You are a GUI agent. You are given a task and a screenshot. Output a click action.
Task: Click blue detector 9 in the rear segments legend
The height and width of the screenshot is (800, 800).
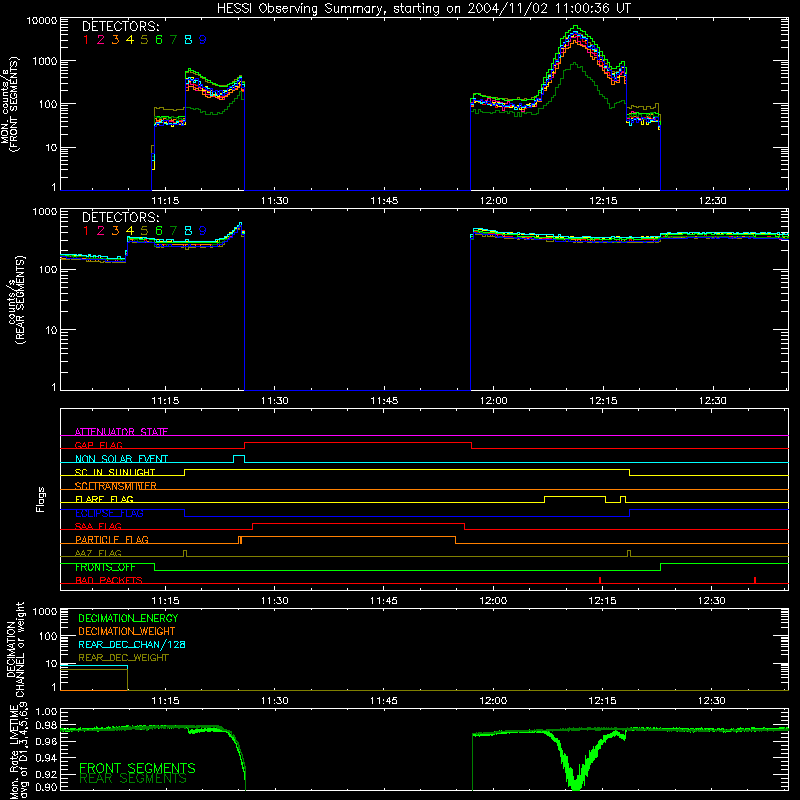(203, 231)
